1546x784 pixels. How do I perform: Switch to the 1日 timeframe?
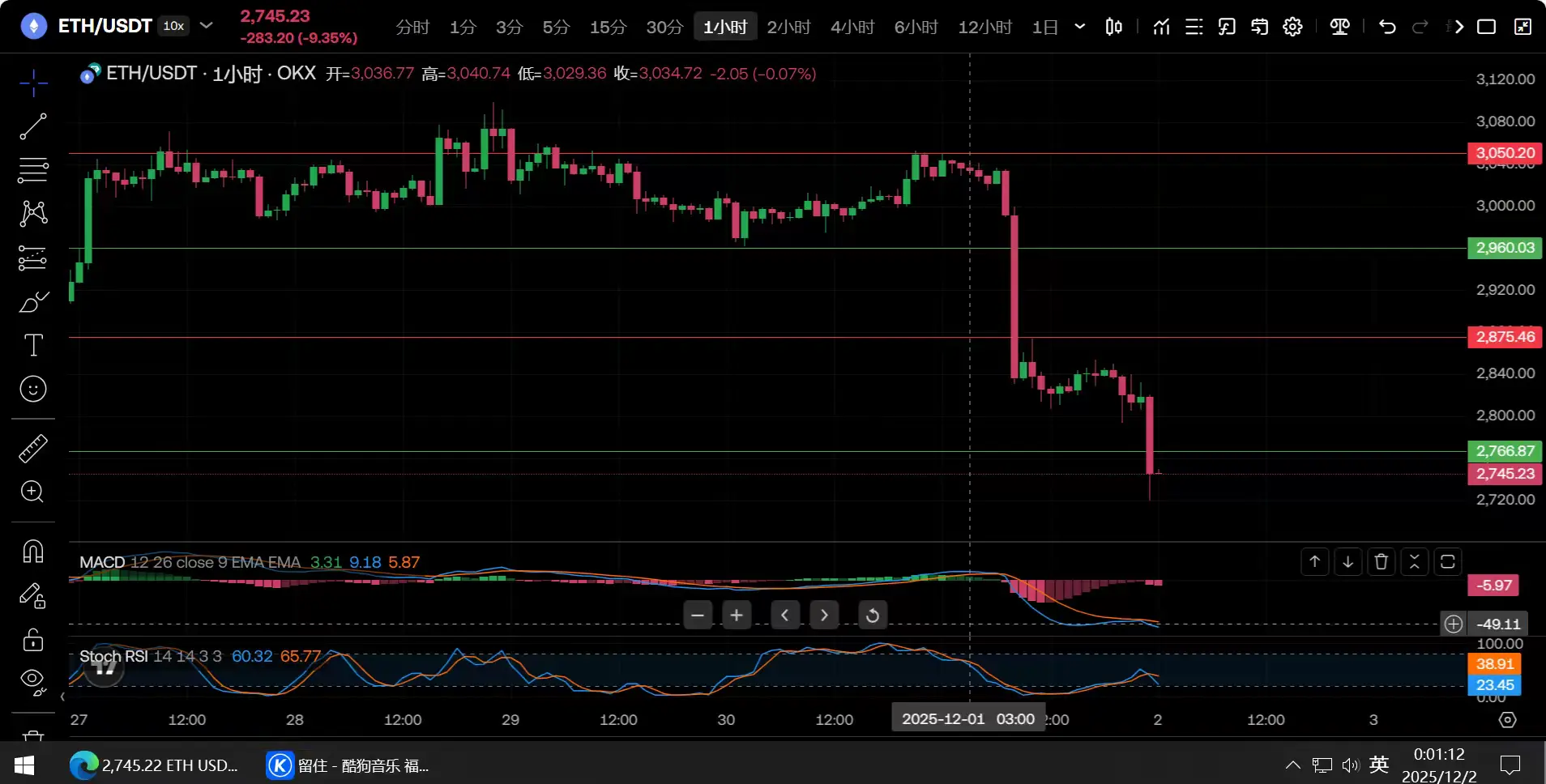click(1045, 27)
